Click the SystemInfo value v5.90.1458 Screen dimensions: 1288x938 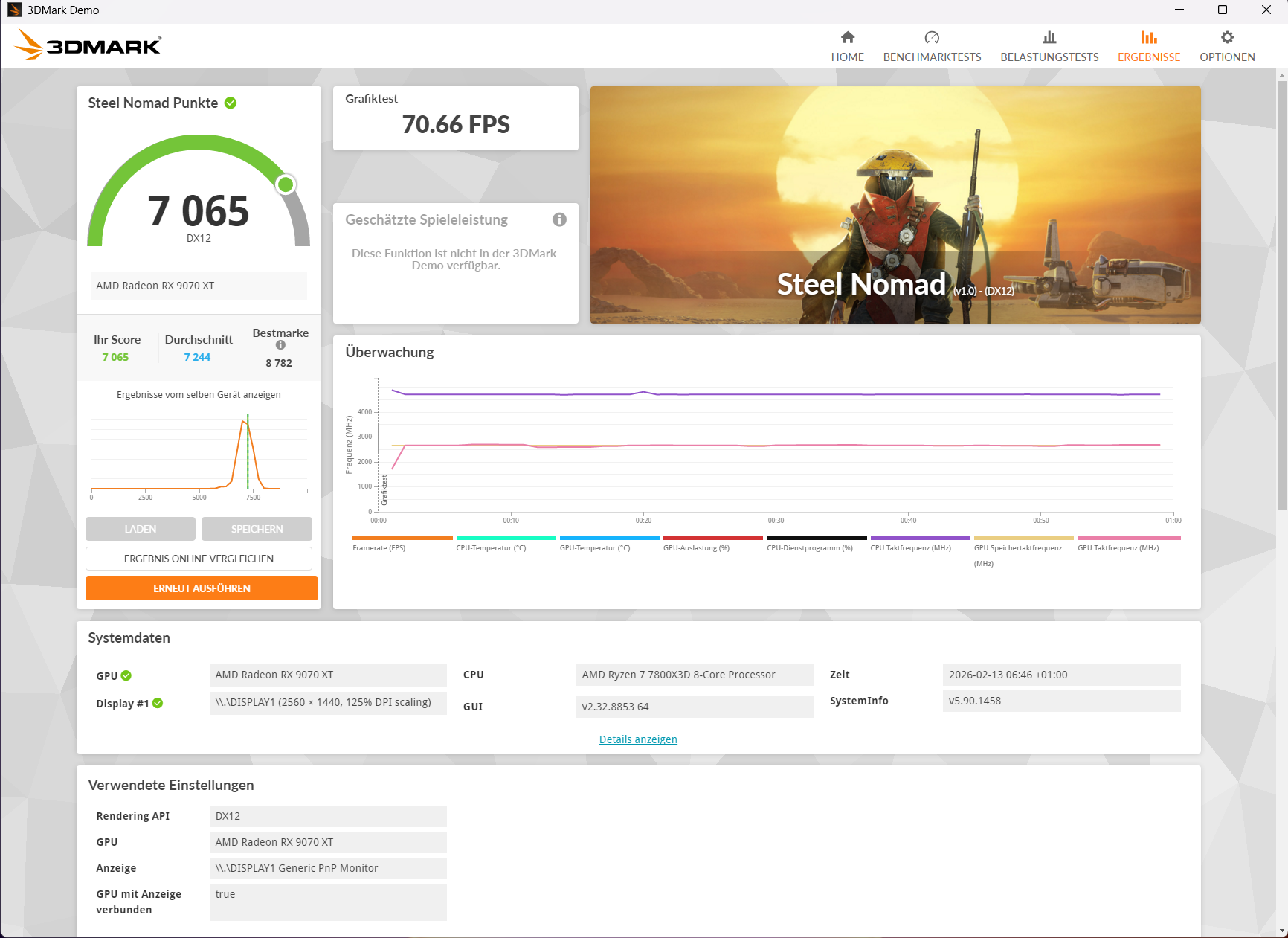tap(1061, 701)
